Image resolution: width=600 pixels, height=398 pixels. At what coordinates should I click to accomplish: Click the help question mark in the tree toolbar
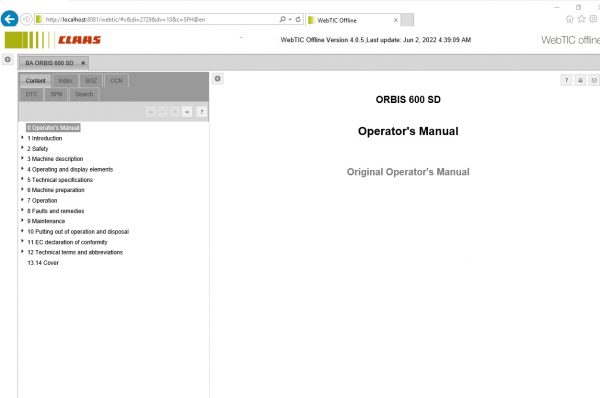point(202,112)
